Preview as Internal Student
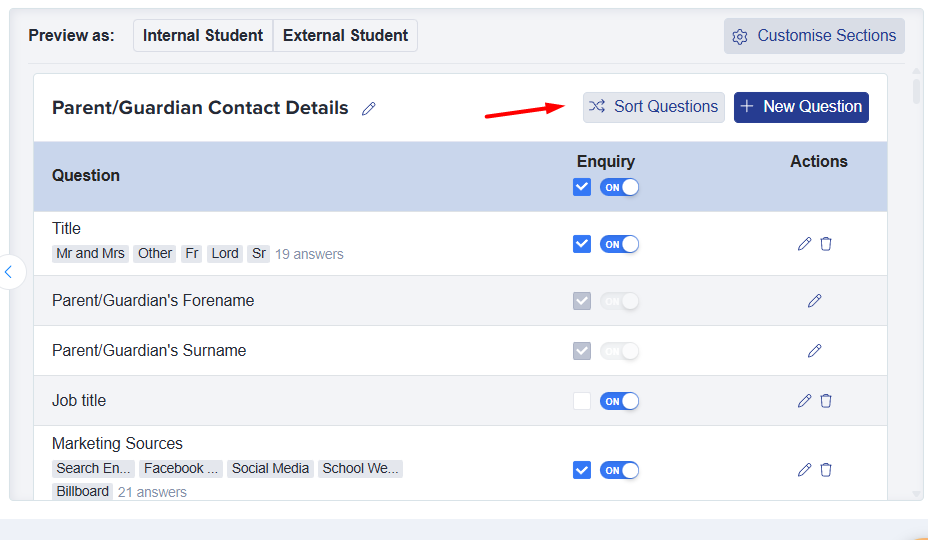Viewport: 928px width, 540px height. pyautogui.click(x=203, y=36)
